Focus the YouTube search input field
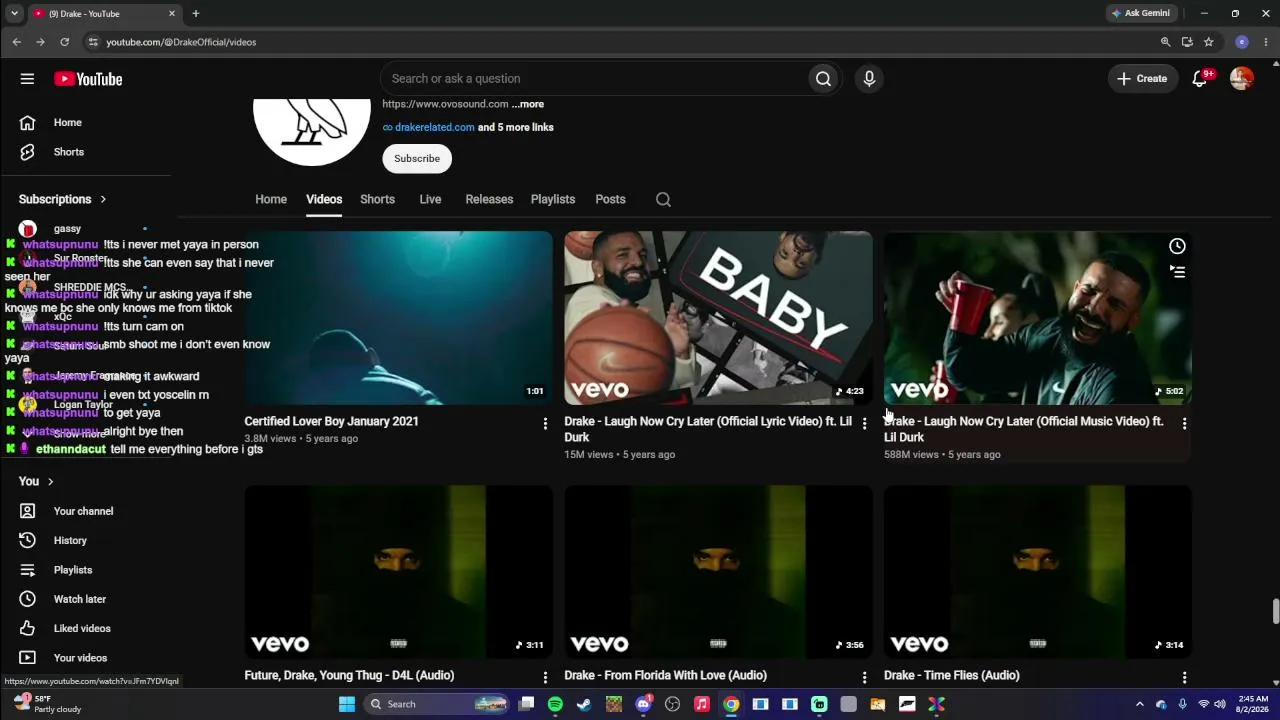 (594, 79)
